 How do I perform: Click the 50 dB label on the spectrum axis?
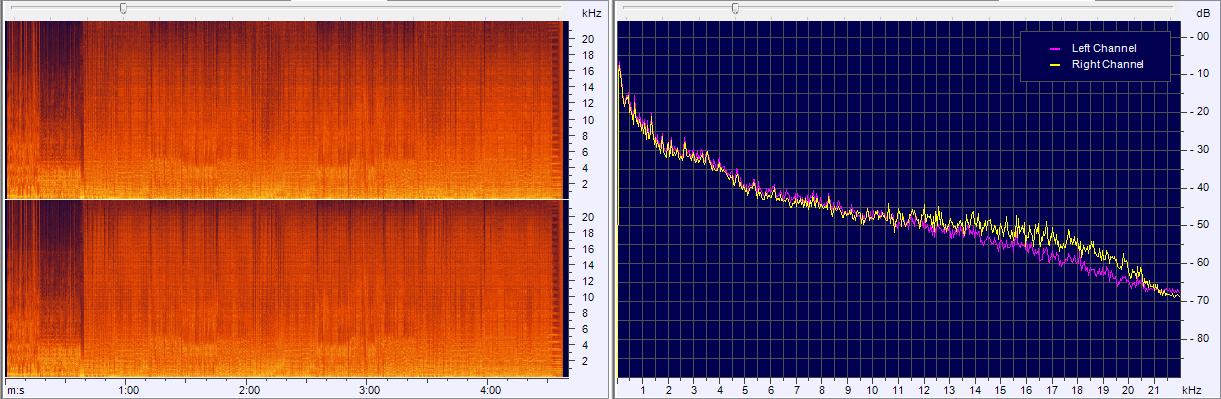point(1201,225)
